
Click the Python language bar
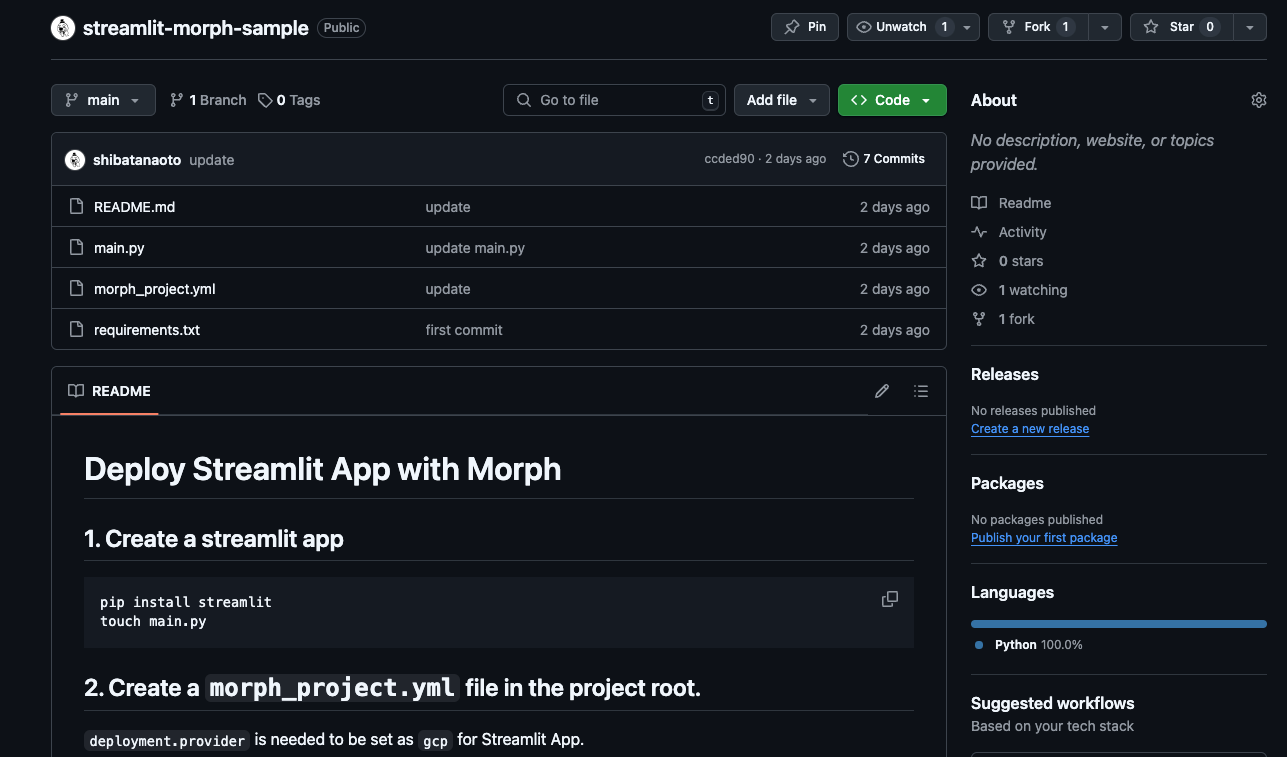click(x=1119, y=624)
